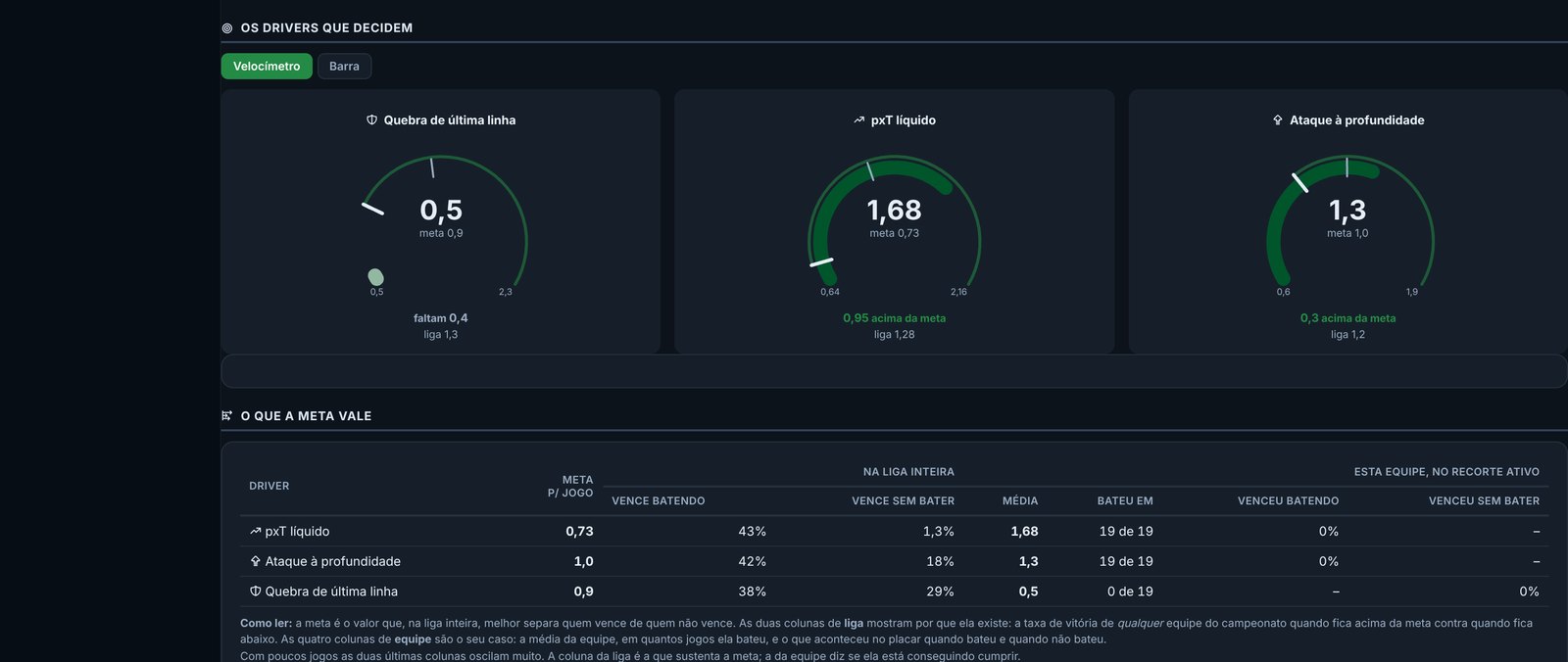
Task: Click the "Na liga inteira" group header
Action: coord(908,472)
